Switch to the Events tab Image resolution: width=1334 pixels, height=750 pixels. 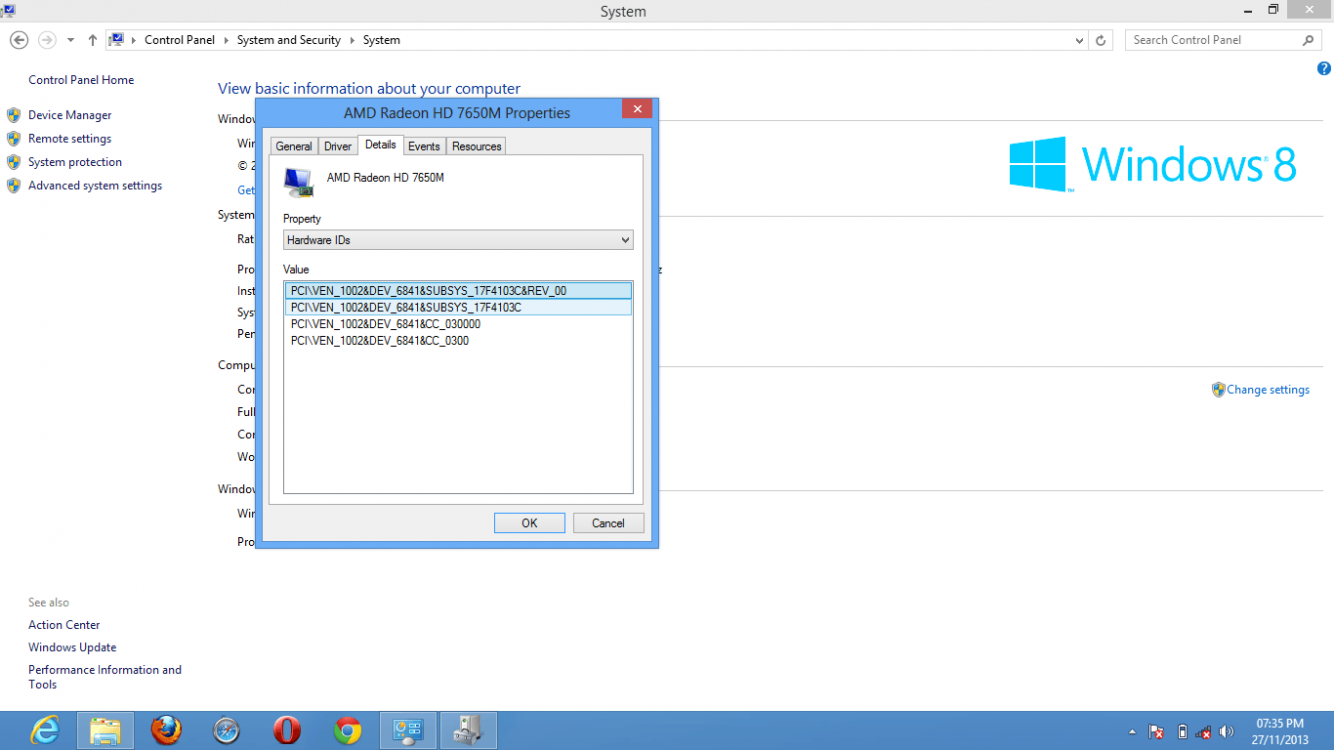click(x=424, y=146)
